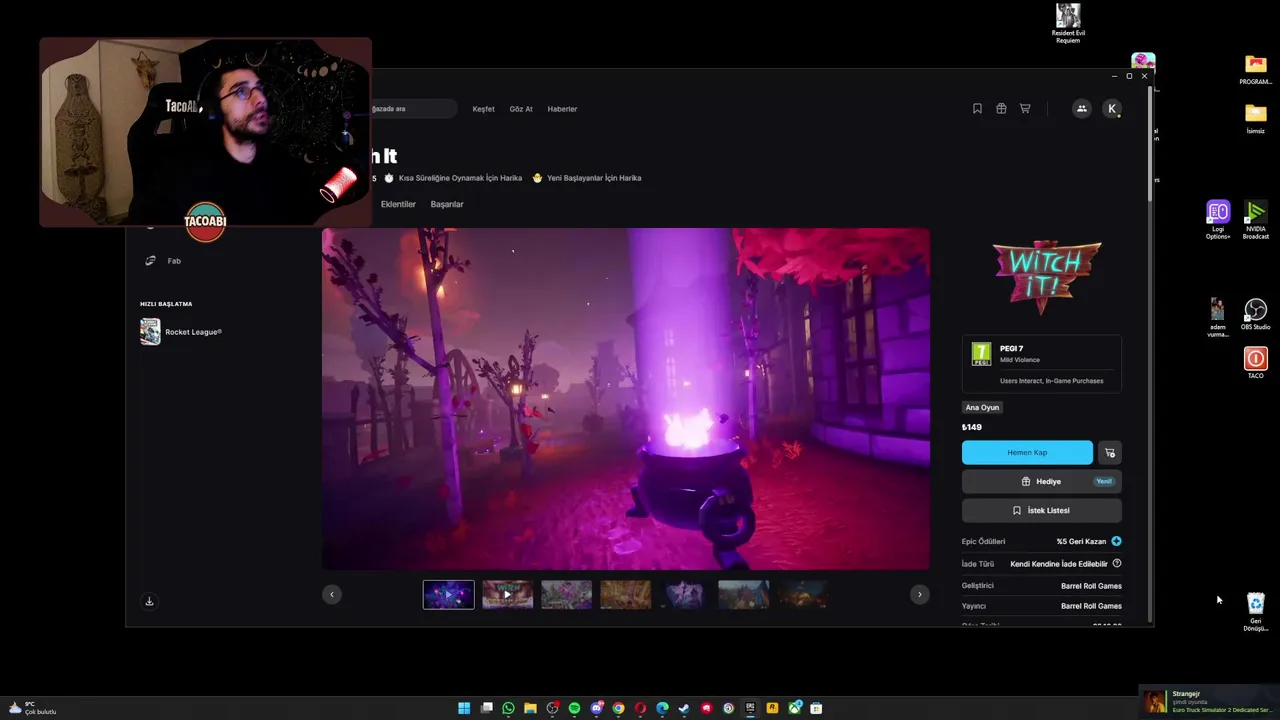Open the wishlist bookmark icon in the top bar
This screenshot has height=720, width=1280.
click(977, 109)
